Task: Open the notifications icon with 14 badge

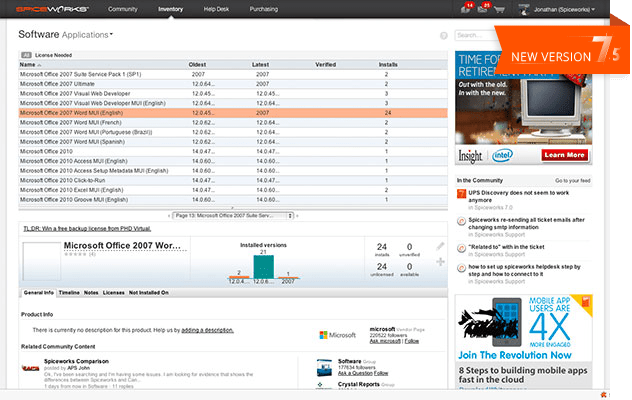Action: click(x=466, y=8)
